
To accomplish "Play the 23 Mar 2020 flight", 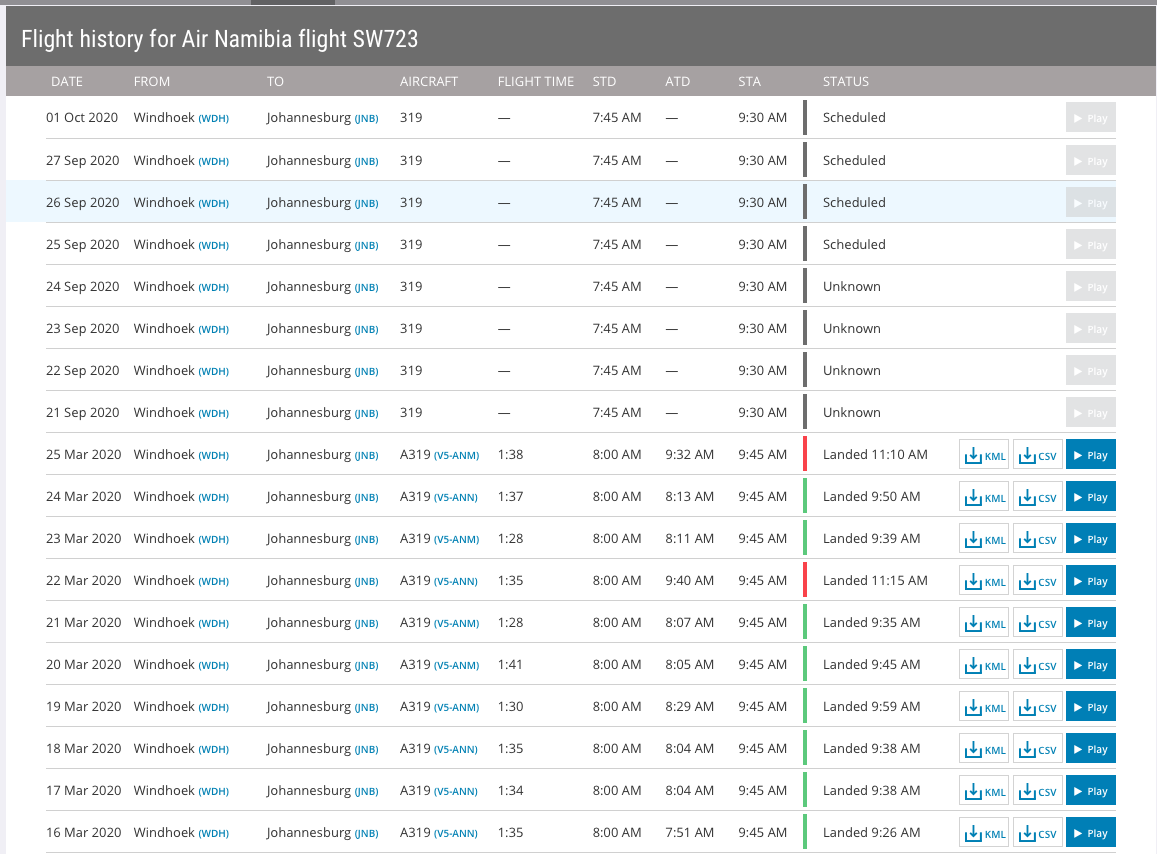I will [1091, 539].
